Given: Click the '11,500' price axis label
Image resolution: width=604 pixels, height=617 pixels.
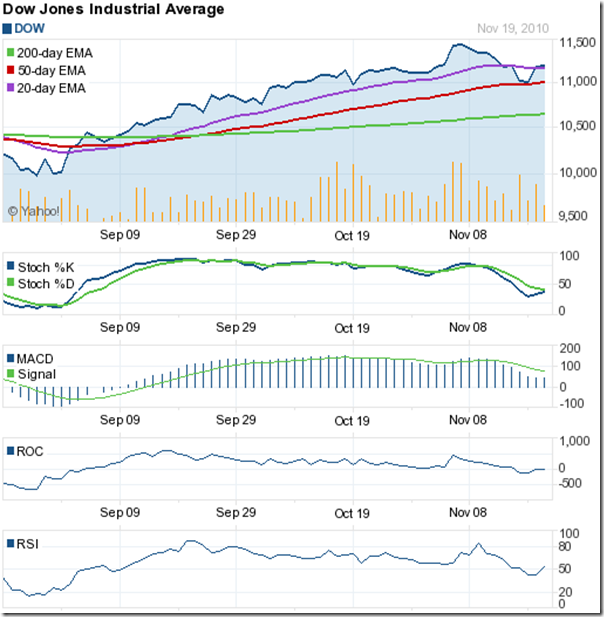Looking at the screenshot, I should (x=577, y=42).
